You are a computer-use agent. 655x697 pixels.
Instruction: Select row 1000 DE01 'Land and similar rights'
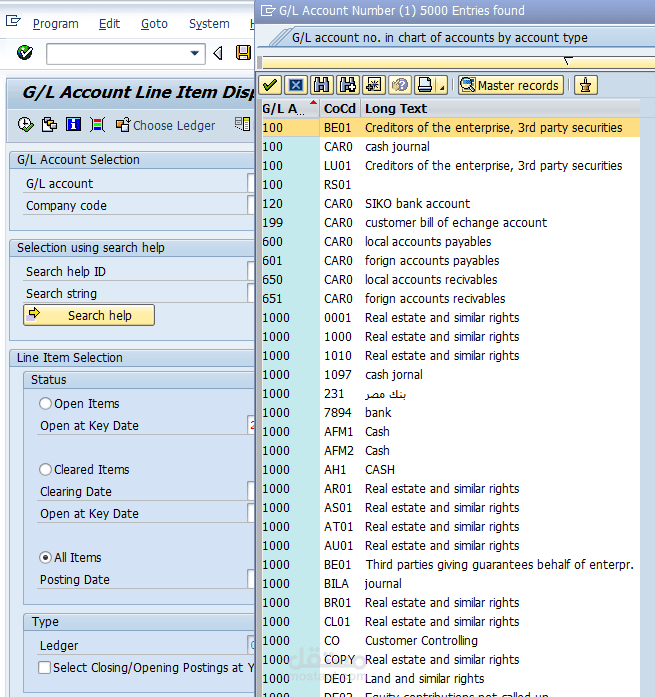451,679
